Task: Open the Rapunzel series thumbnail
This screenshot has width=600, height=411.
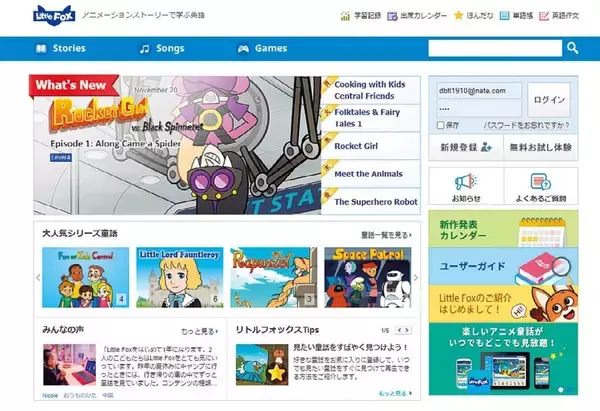Action: click(x=274, y=277)
